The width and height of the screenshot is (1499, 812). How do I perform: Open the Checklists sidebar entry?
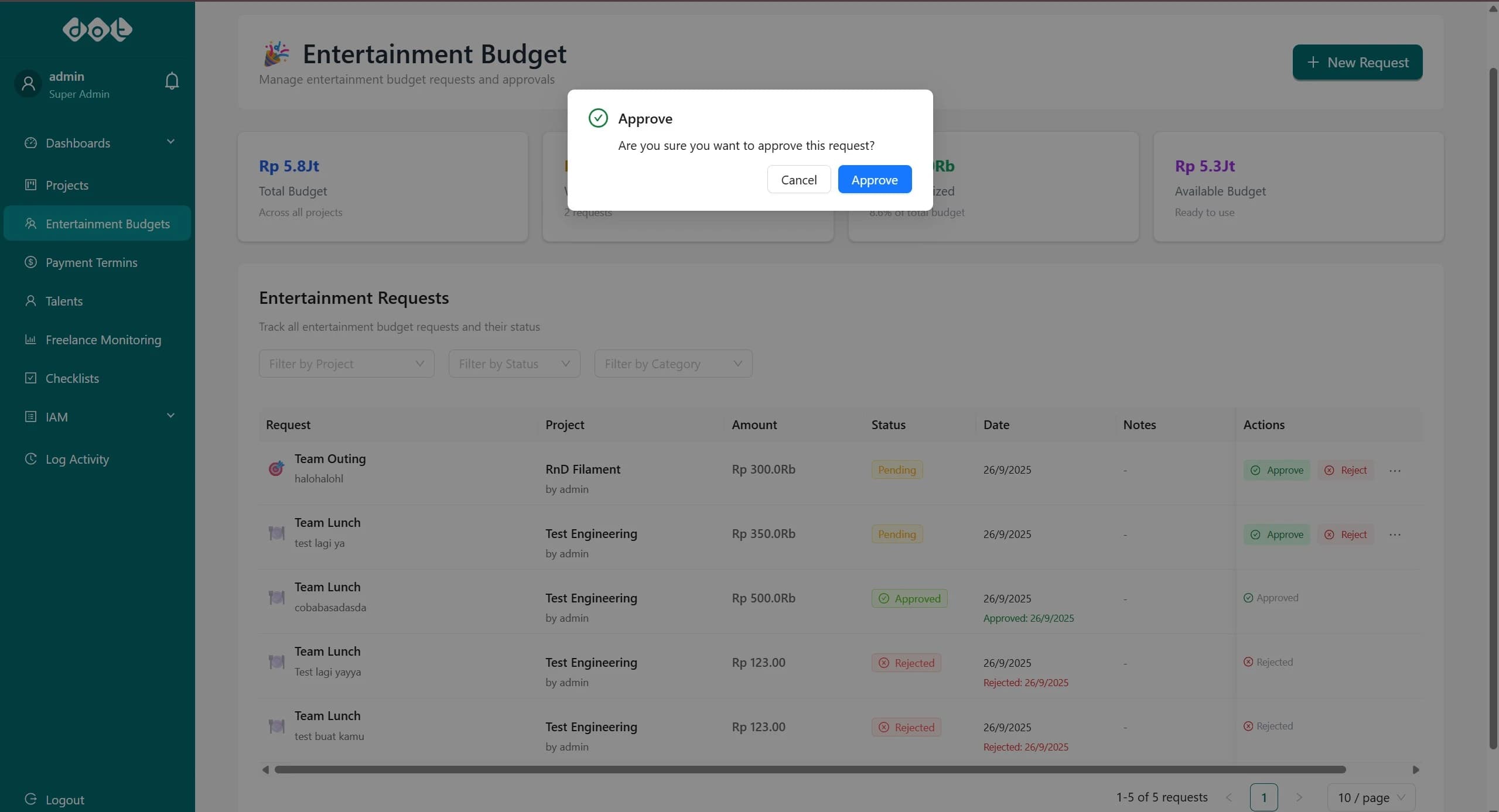[x=71, y=378]
